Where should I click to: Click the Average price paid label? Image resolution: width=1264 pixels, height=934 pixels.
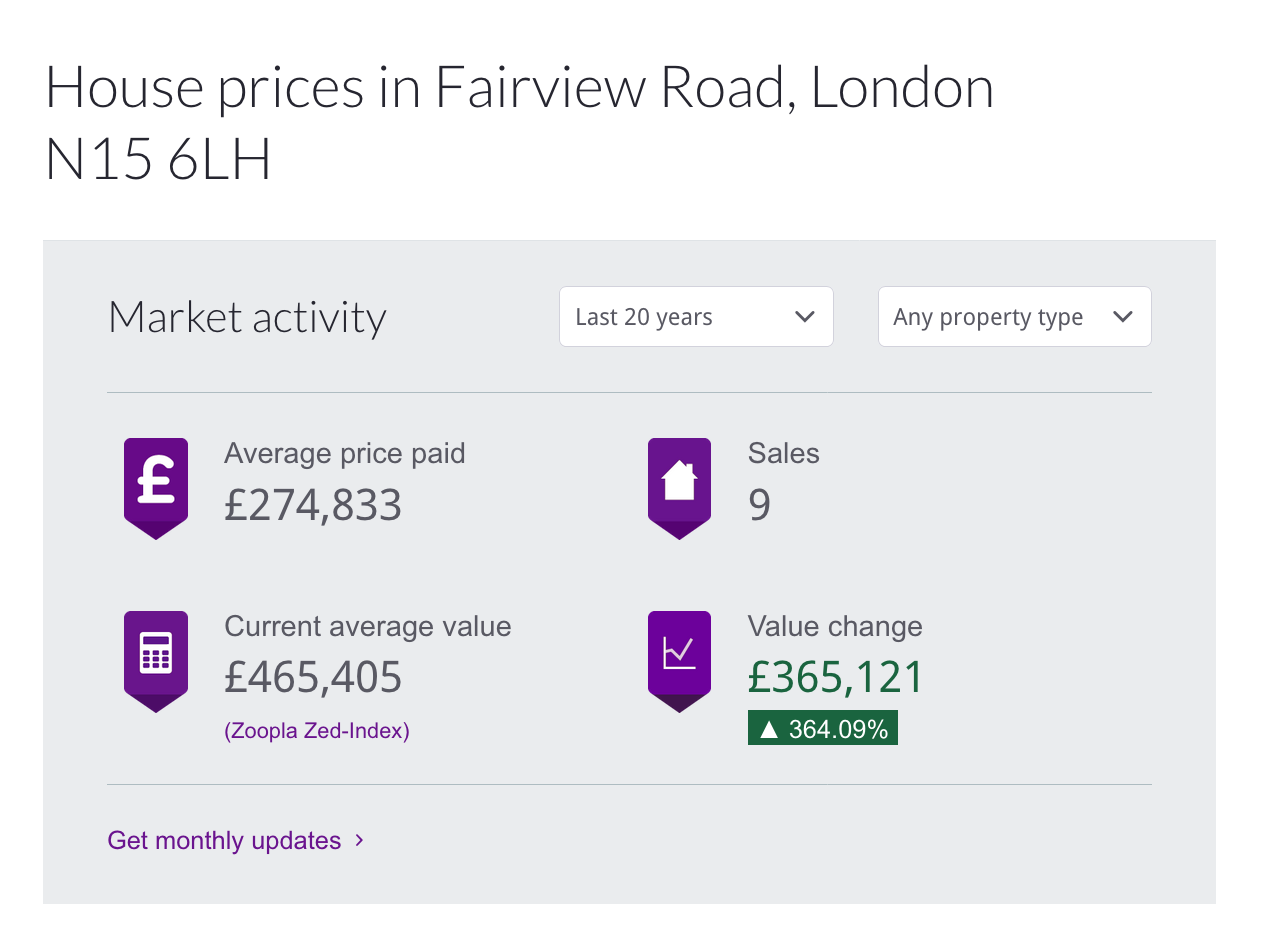click(345, 453)
